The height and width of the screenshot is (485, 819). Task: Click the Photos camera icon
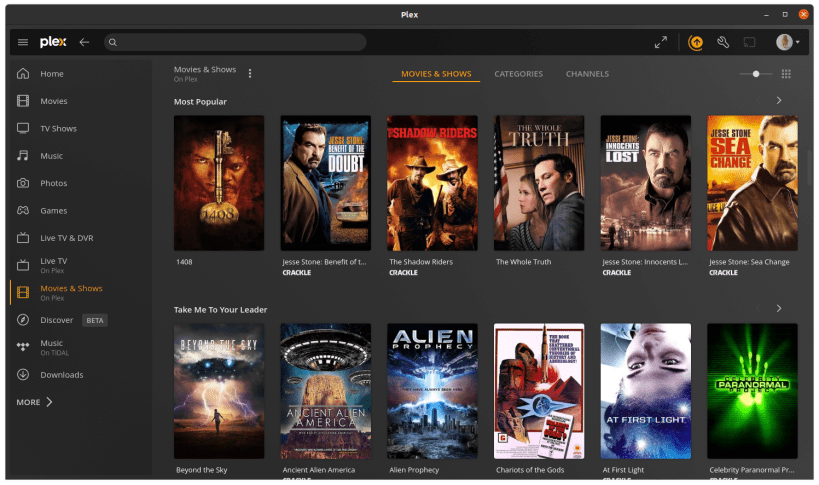23,183
